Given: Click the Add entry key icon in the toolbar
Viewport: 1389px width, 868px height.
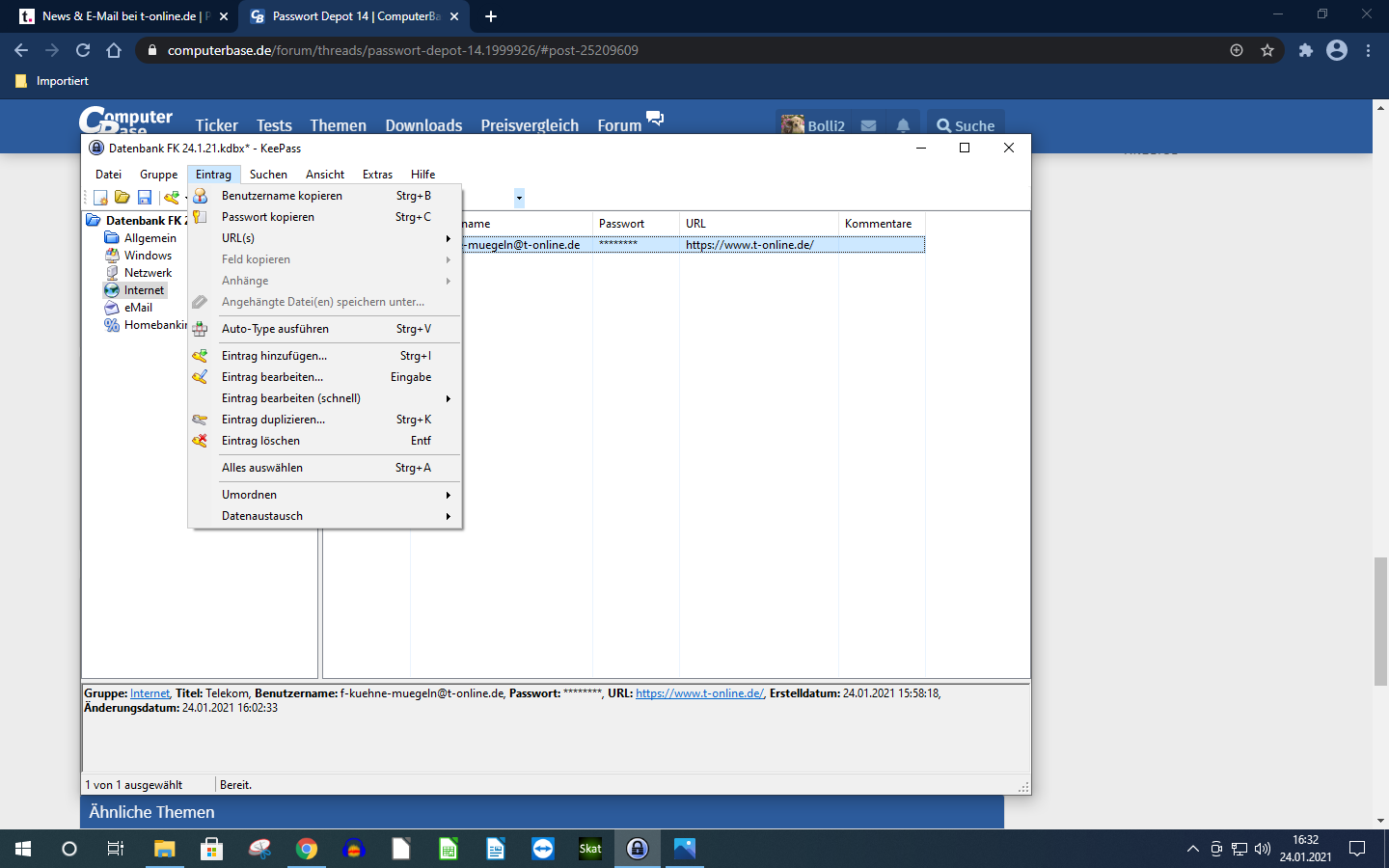Looking at the screenshot, I should pos(172,198).
